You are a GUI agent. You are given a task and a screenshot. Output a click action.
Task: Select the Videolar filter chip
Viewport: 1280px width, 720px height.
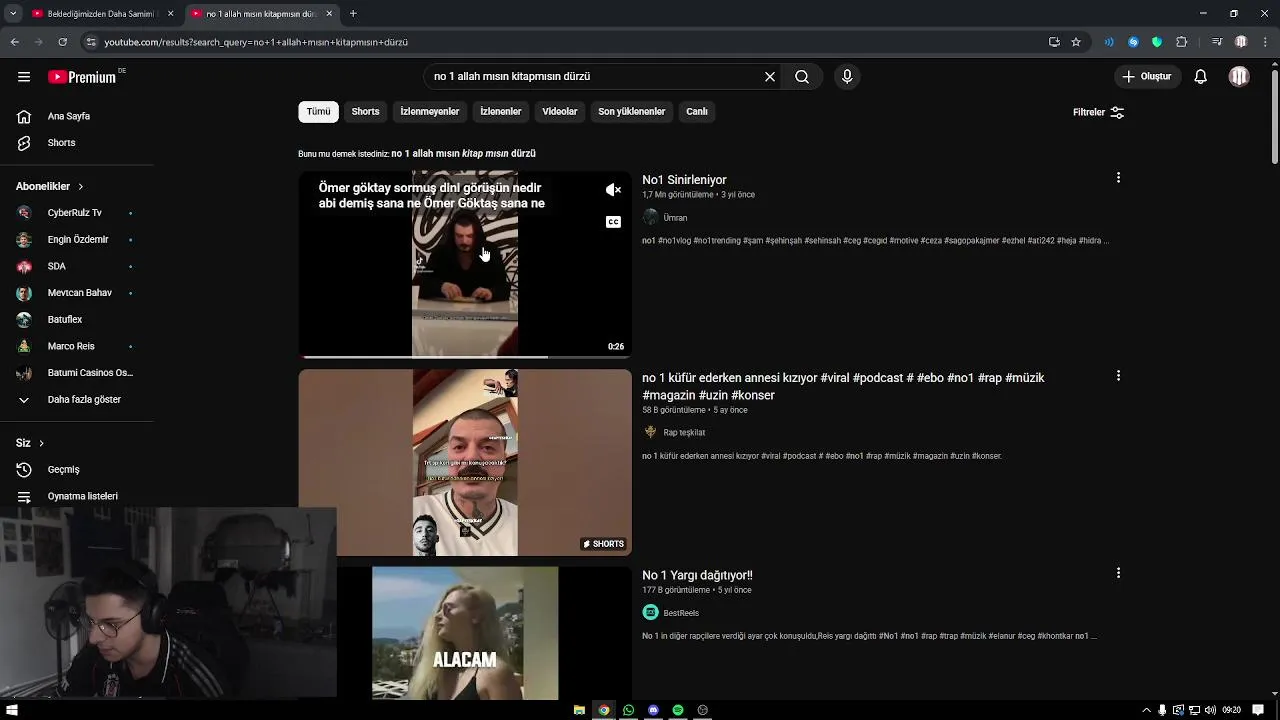click(x=559, y=112)
